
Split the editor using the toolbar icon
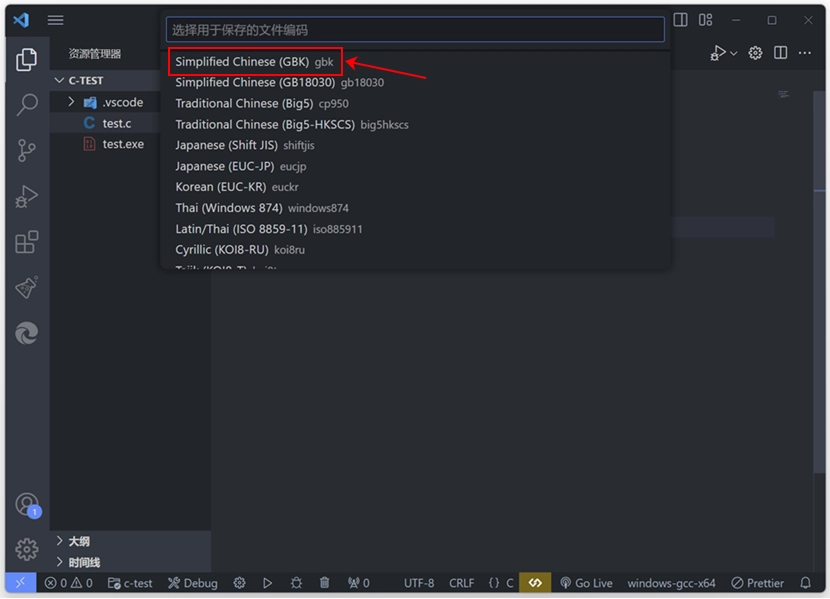780,53
